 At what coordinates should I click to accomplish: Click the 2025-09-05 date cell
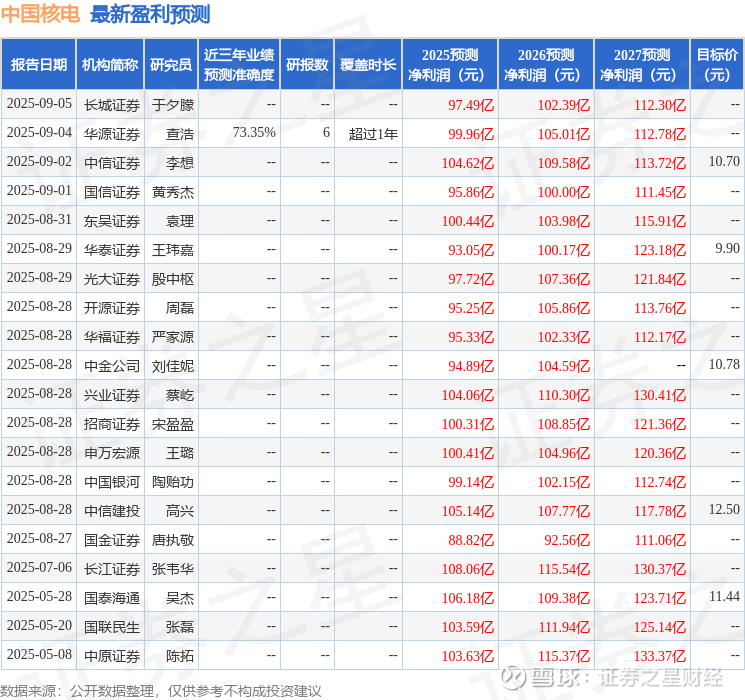(x=39, y=104)
